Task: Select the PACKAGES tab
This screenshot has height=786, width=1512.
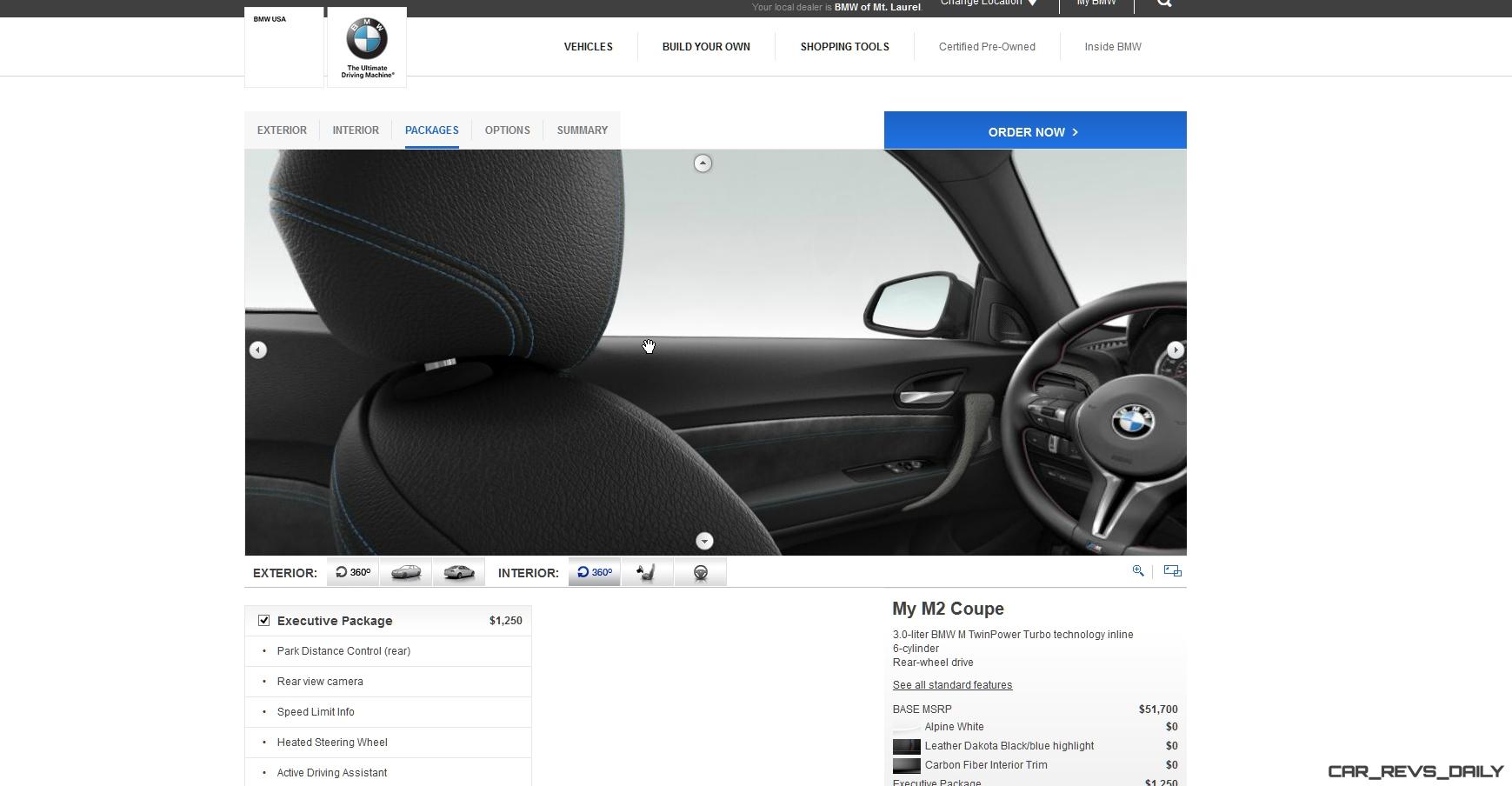Action: tap(432, 130)
